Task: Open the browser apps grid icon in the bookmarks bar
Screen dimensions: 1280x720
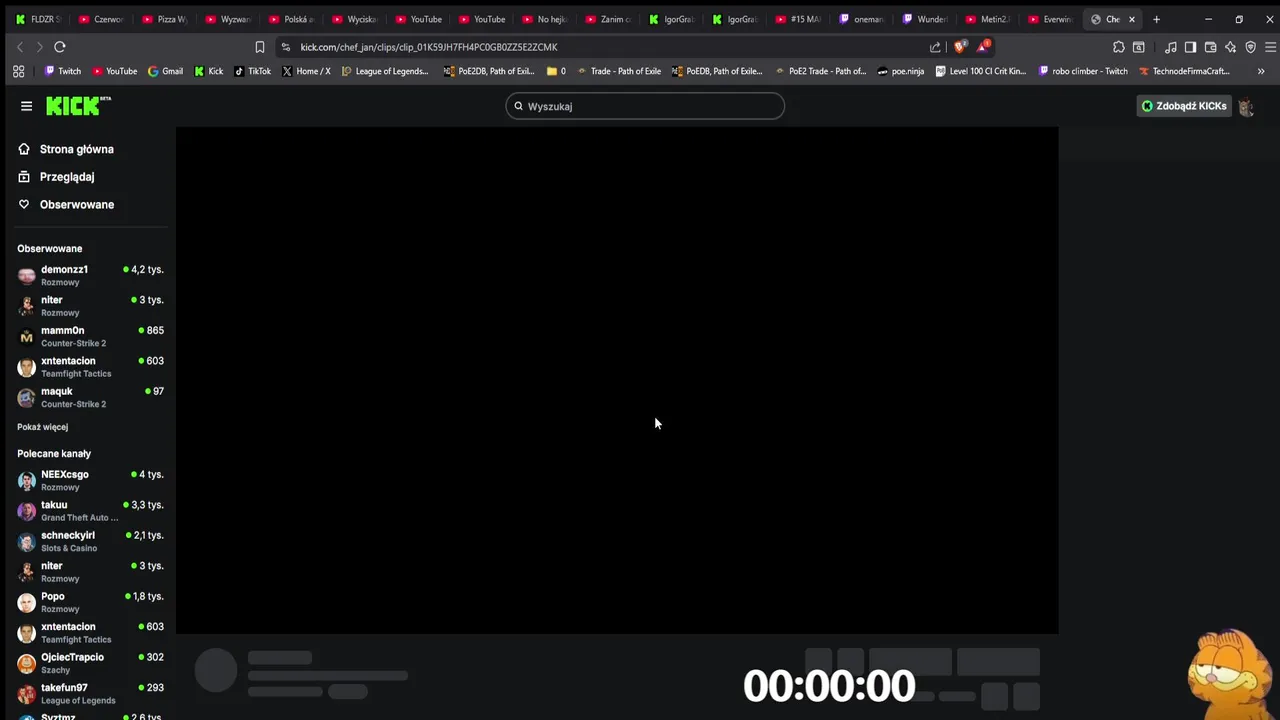Action: click(x=18, y=71)
